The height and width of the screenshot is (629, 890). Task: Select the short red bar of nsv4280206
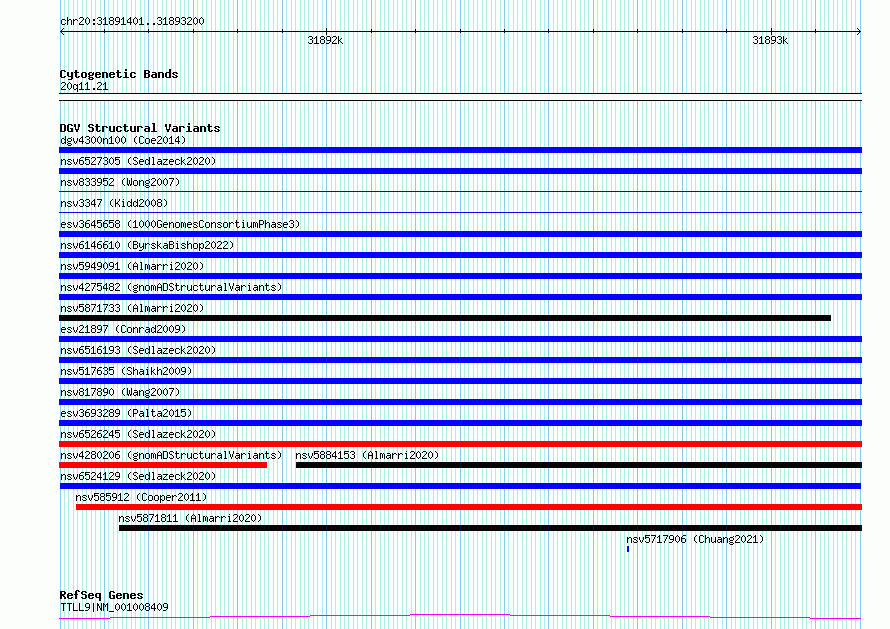[163, 465]
